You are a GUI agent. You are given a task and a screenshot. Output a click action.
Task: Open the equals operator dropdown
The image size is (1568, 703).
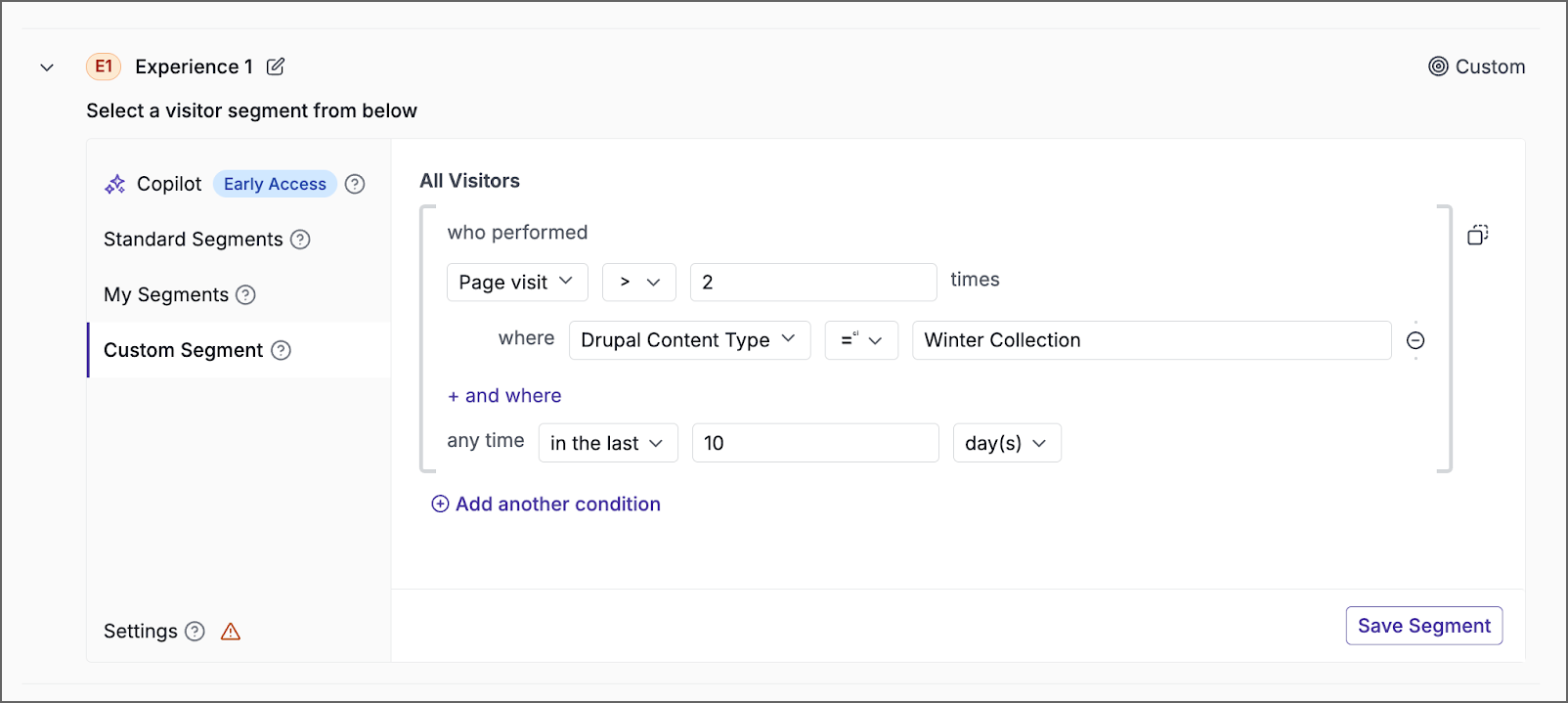(861, 340)
